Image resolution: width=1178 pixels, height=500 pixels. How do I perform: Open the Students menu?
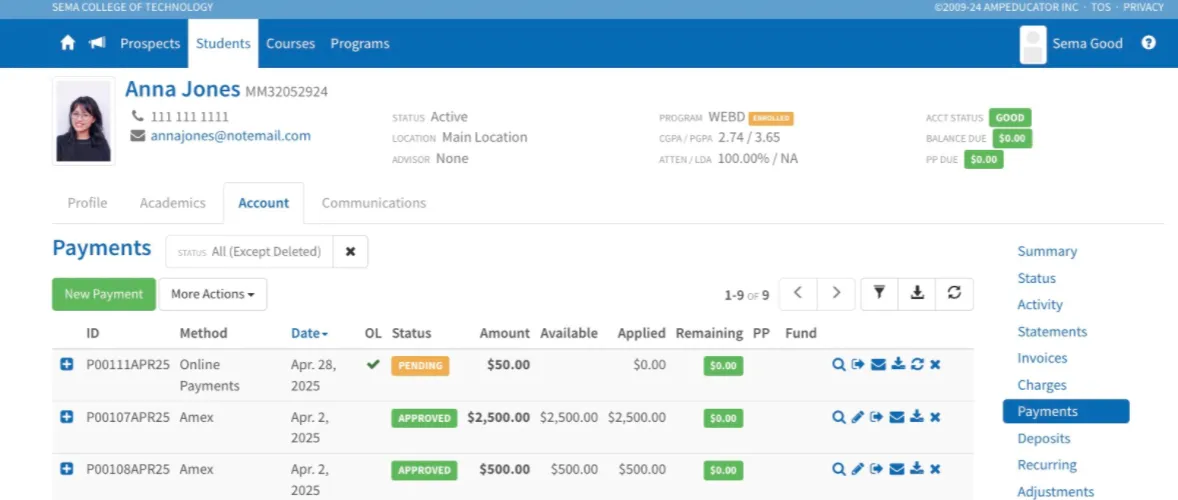pyautogui.click(x=223, y=44)
